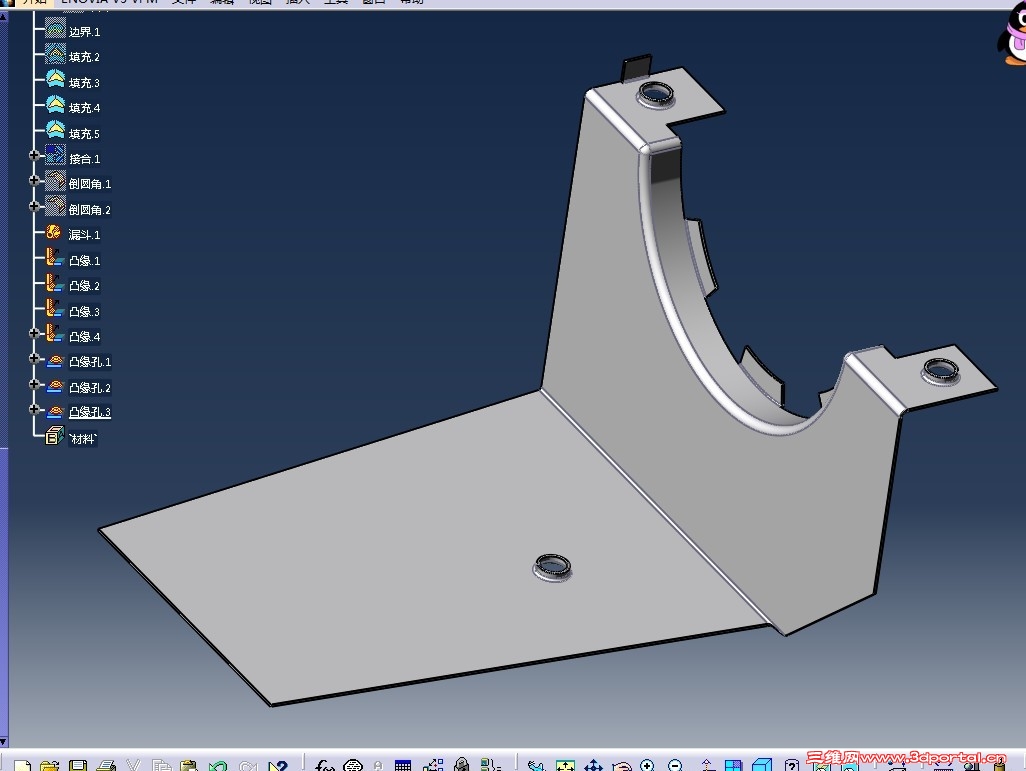Open the Formula f(x) tool
The image size is (1026, 771).
[325, 765]
